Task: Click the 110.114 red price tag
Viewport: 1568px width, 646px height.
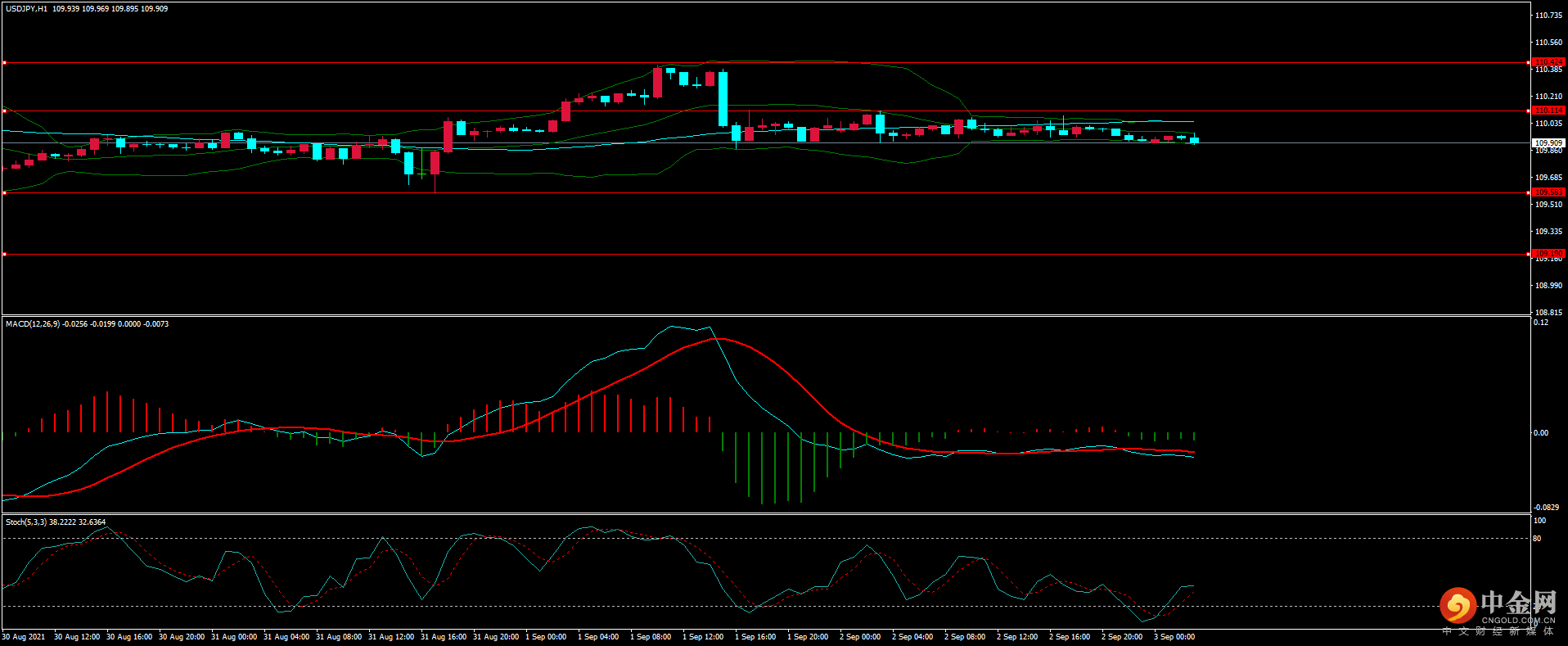Action: 1548,111
